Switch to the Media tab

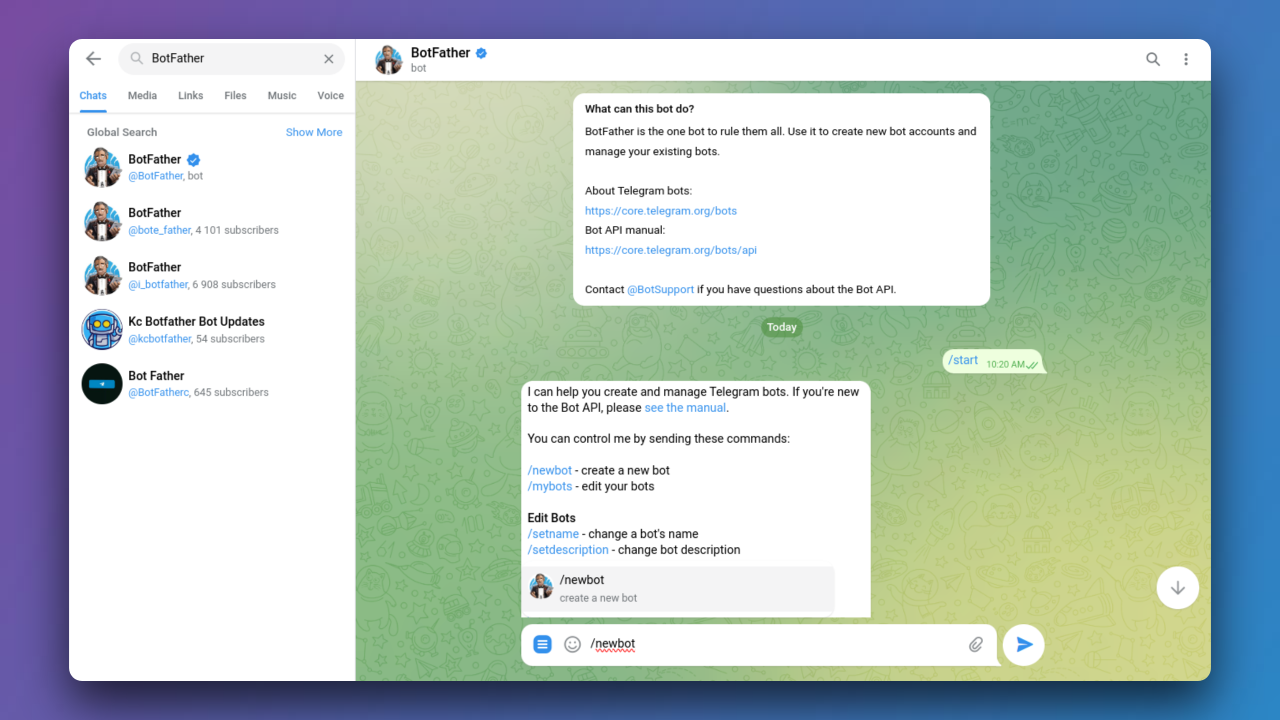point(142,96)
